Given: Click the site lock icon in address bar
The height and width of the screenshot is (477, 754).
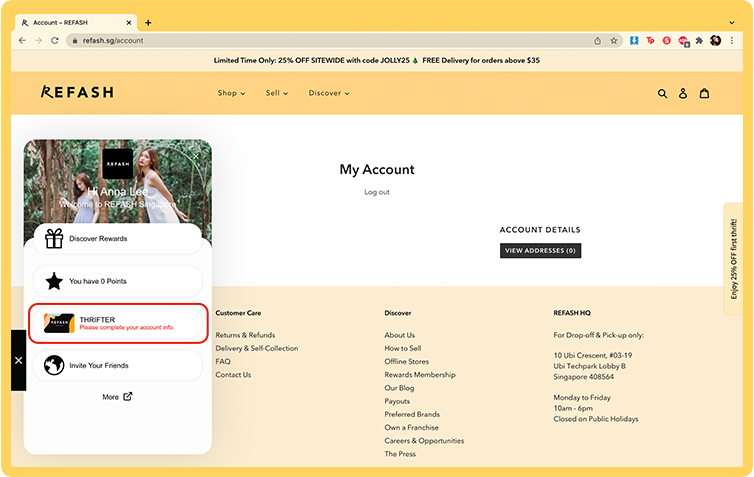Looking at the screenshot, I should 75,41.
